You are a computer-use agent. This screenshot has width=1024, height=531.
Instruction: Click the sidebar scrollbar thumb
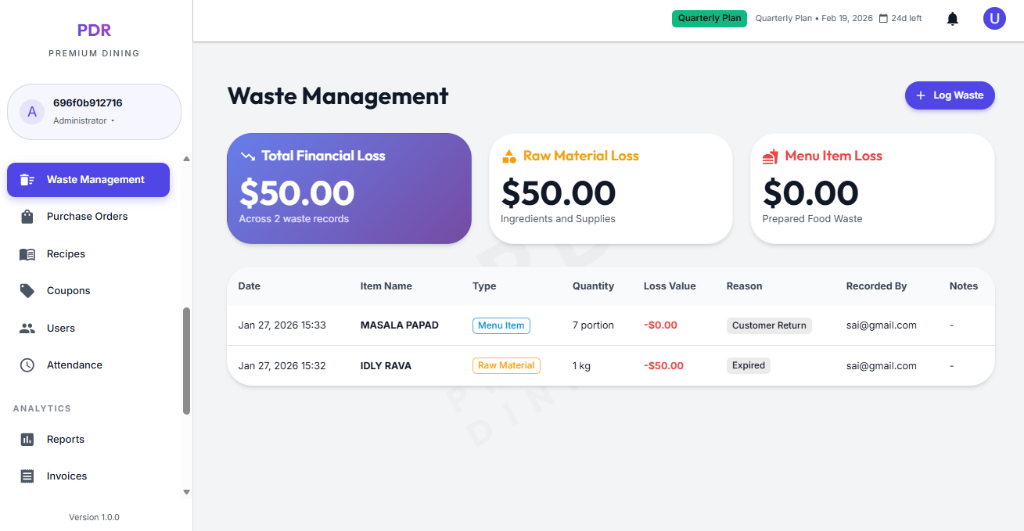pyautogui.click(x=186, y=360)
